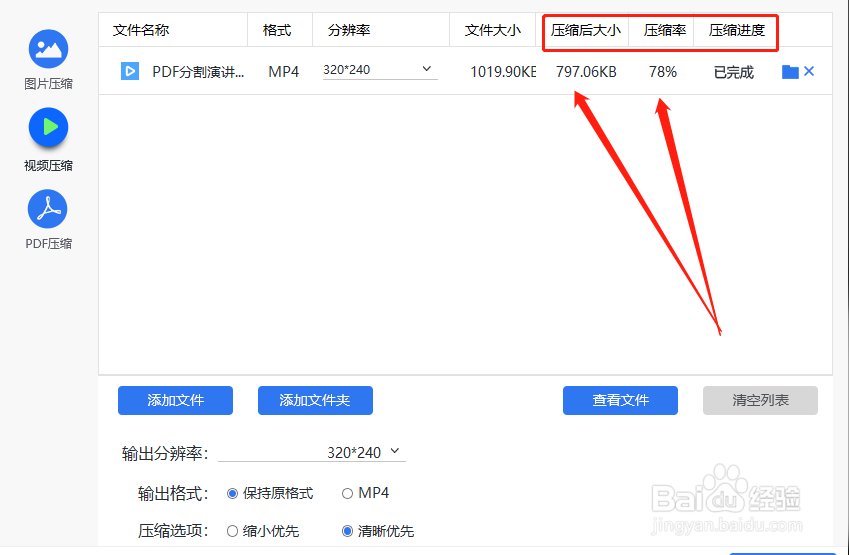This screenshot has width=849, height=555.
Task: Remove the PDF分割演讲 file from list
Action: 809,71
